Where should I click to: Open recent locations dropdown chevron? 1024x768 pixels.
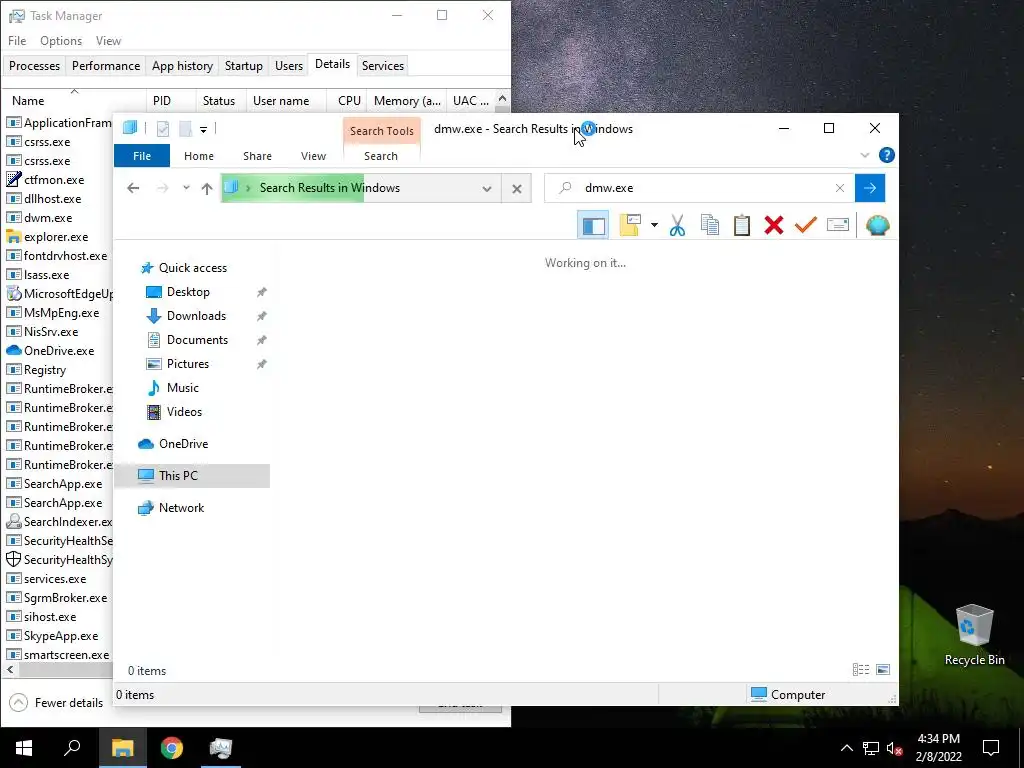(186, 188)
